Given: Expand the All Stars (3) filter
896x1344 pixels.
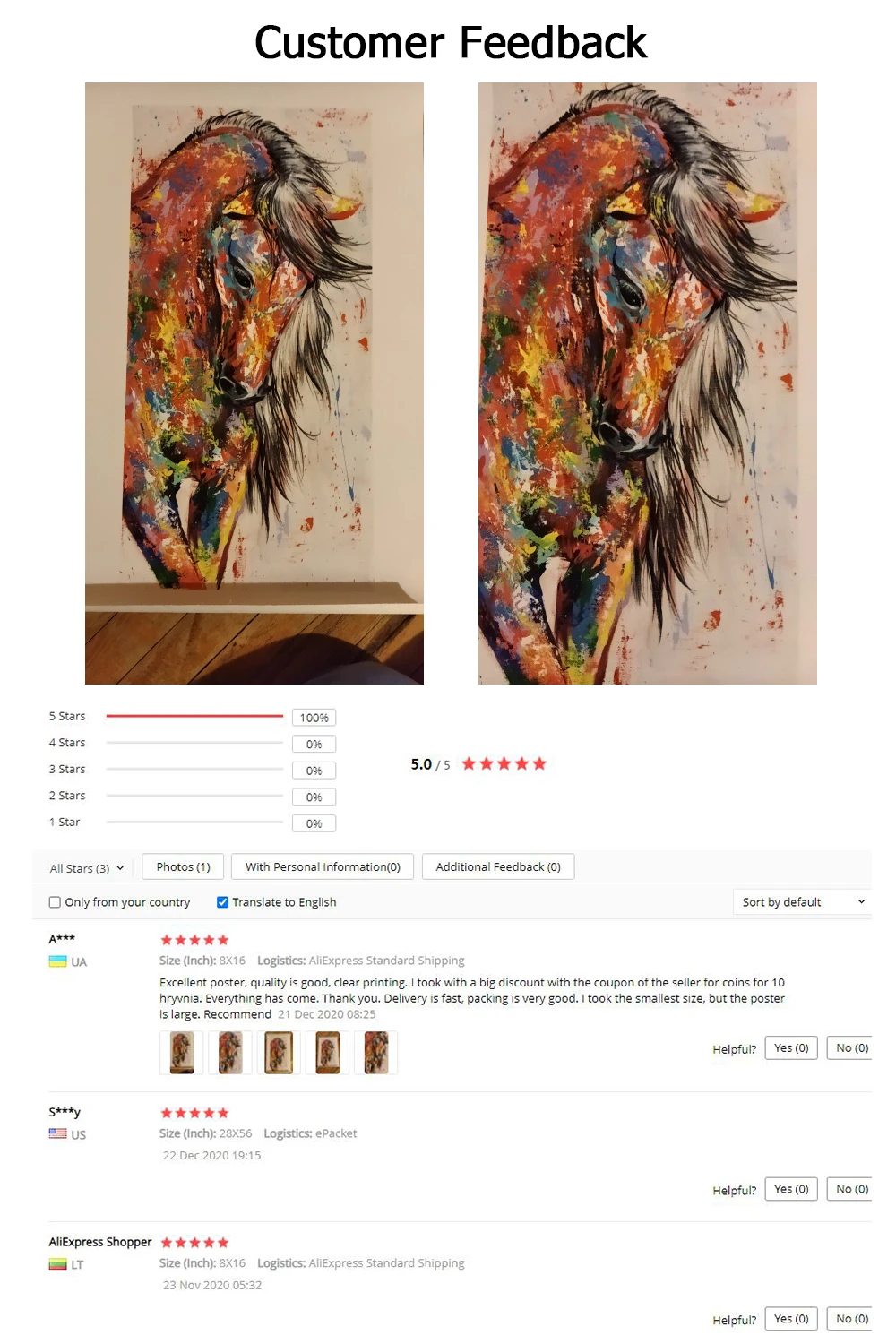Looking at the screenshot, I should pyautogui.click(x=87, y=868).
